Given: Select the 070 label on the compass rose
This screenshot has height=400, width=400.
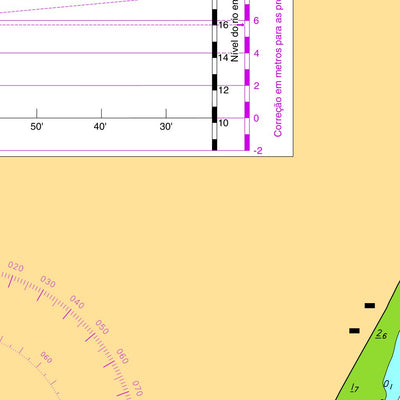Looking at the screenshot, I should pos(138,388).
